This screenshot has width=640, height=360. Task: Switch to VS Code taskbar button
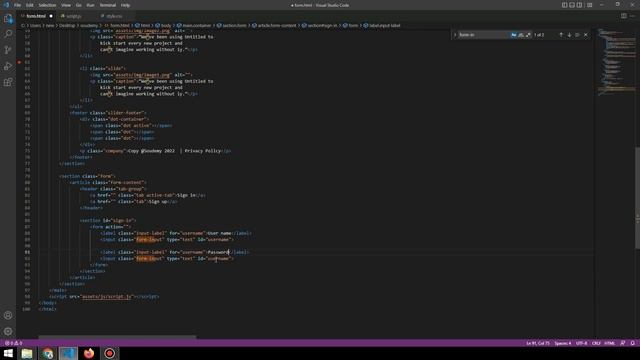(x=68, y=353)
